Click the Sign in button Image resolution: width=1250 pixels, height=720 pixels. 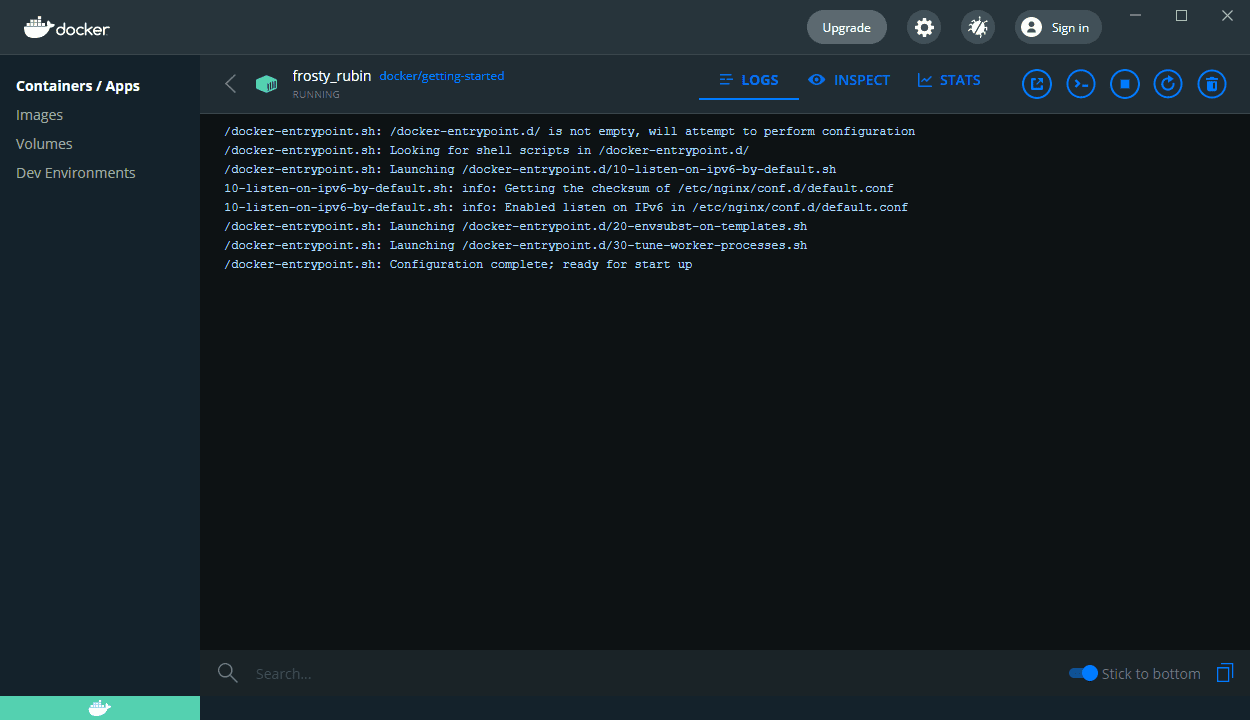point(1058,27)
